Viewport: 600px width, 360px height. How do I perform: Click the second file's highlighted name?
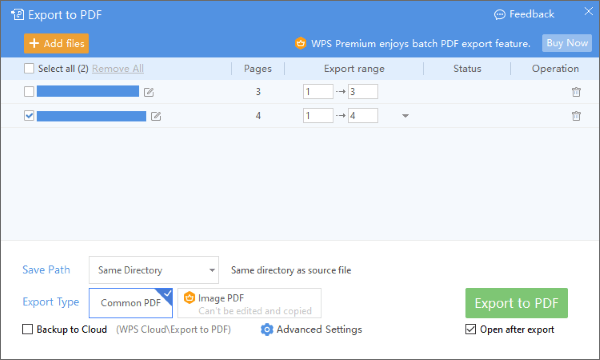click(91, 116)
